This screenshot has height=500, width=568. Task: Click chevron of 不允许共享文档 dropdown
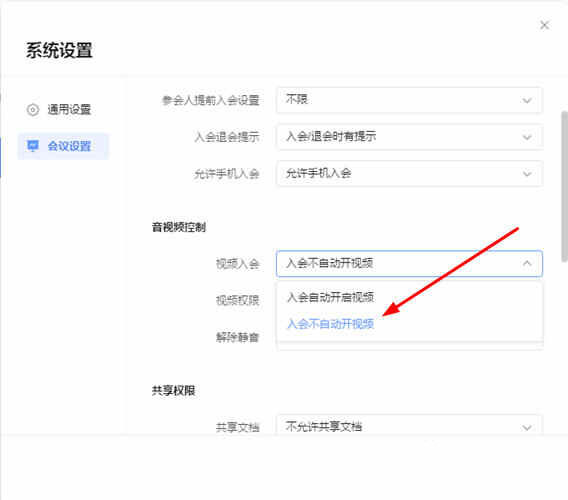pos(527,428)
